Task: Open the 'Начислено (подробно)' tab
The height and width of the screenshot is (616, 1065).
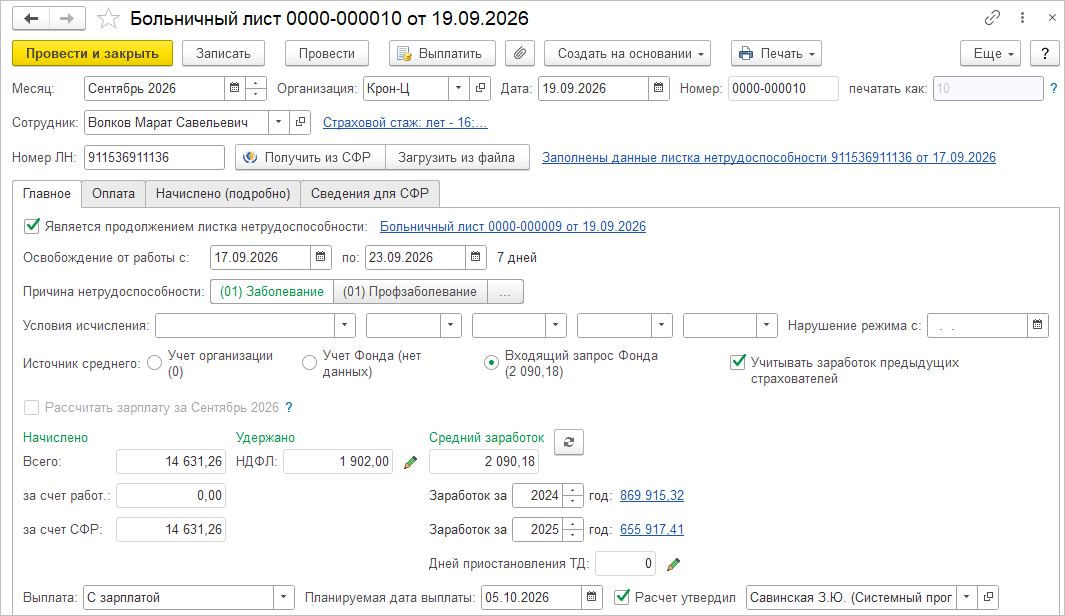Action: [223, 194]
